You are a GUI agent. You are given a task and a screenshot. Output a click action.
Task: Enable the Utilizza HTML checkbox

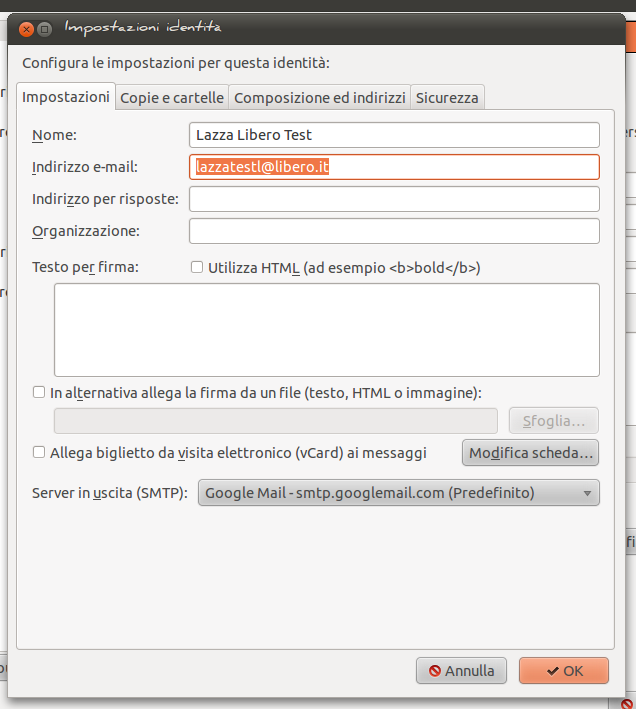(x=197, y=267)
